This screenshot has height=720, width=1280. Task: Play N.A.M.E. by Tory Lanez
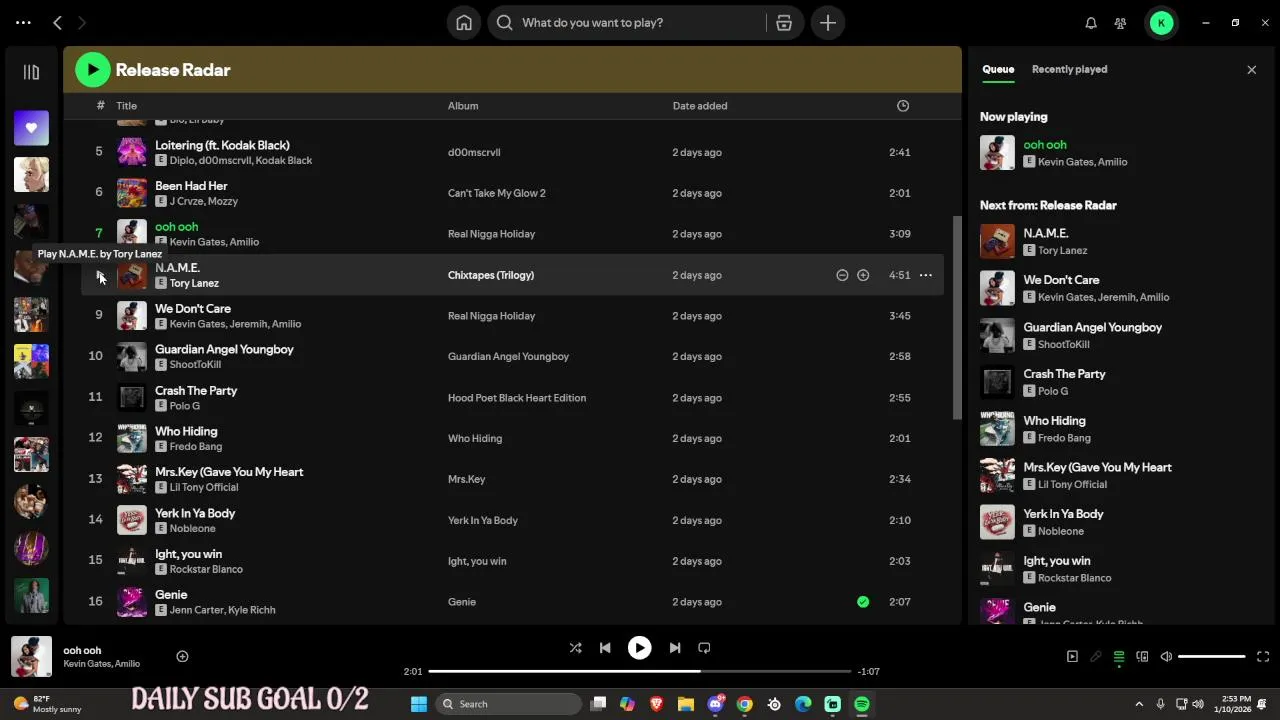coord(99,275)
